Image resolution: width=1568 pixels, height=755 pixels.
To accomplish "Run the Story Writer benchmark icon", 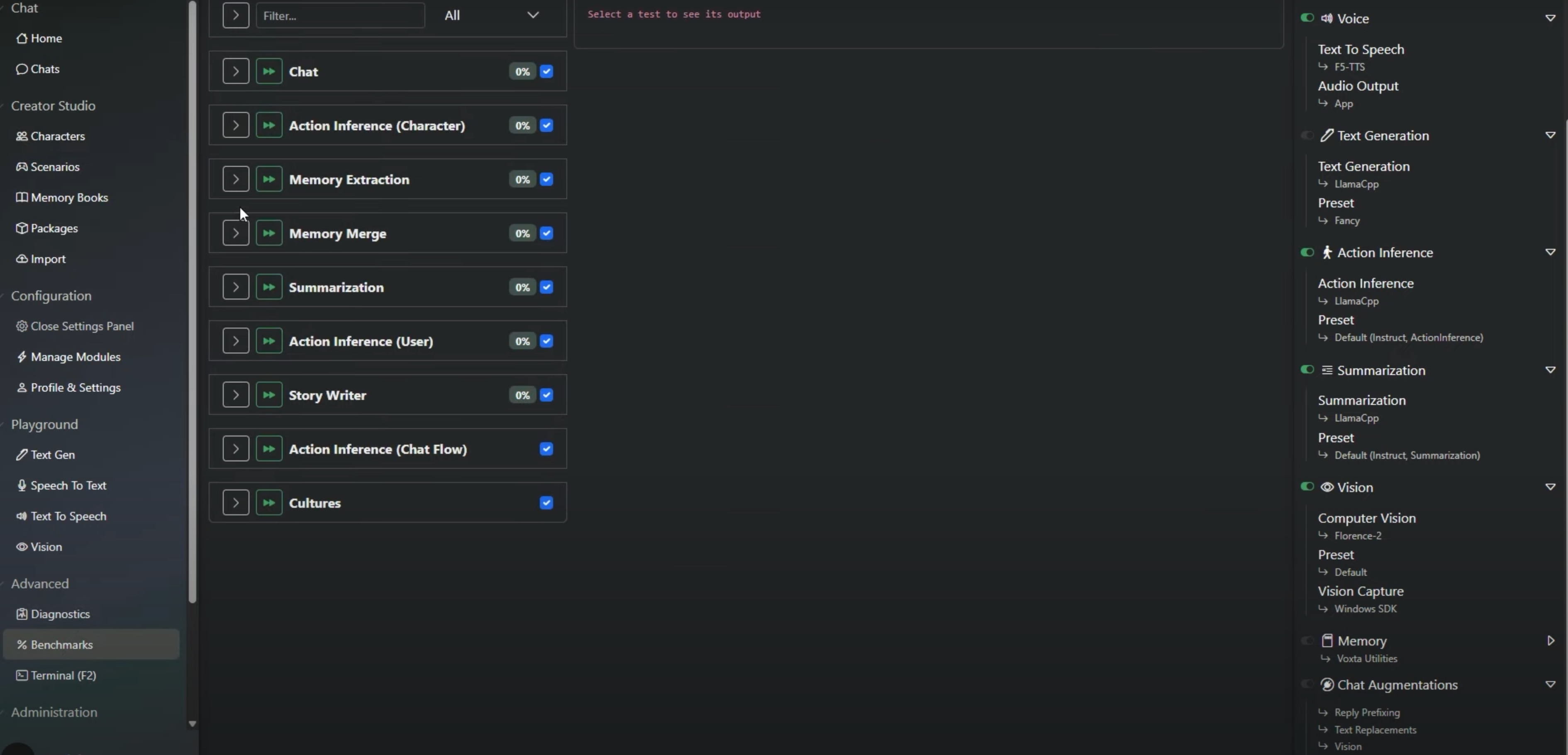I will pyautogui.click(x=268, y=395).
